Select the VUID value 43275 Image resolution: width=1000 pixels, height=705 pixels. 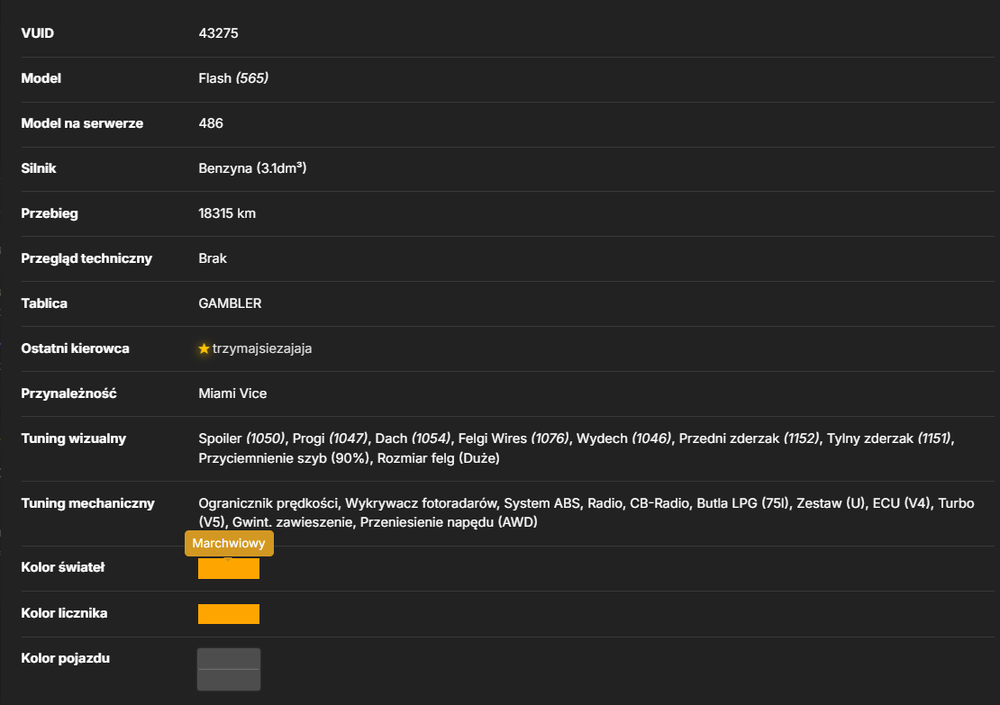[x=218, y=33]
